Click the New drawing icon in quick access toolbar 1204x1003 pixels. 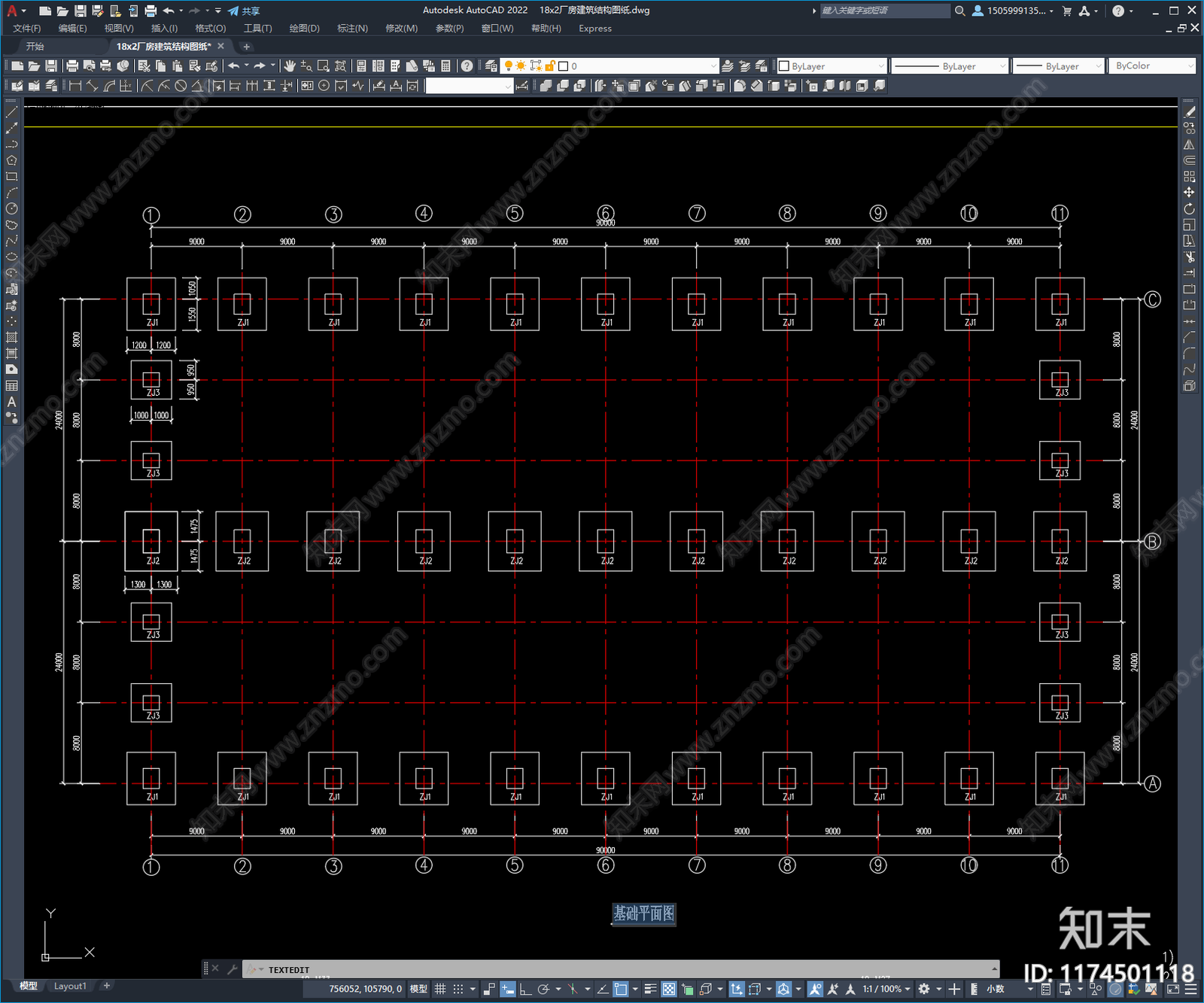click(45, 11)
